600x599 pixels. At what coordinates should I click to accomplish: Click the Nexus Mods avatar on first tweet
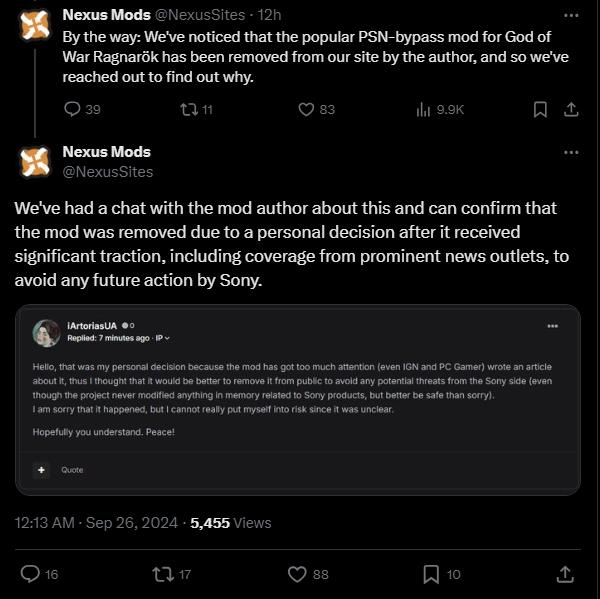click(35, 24)
